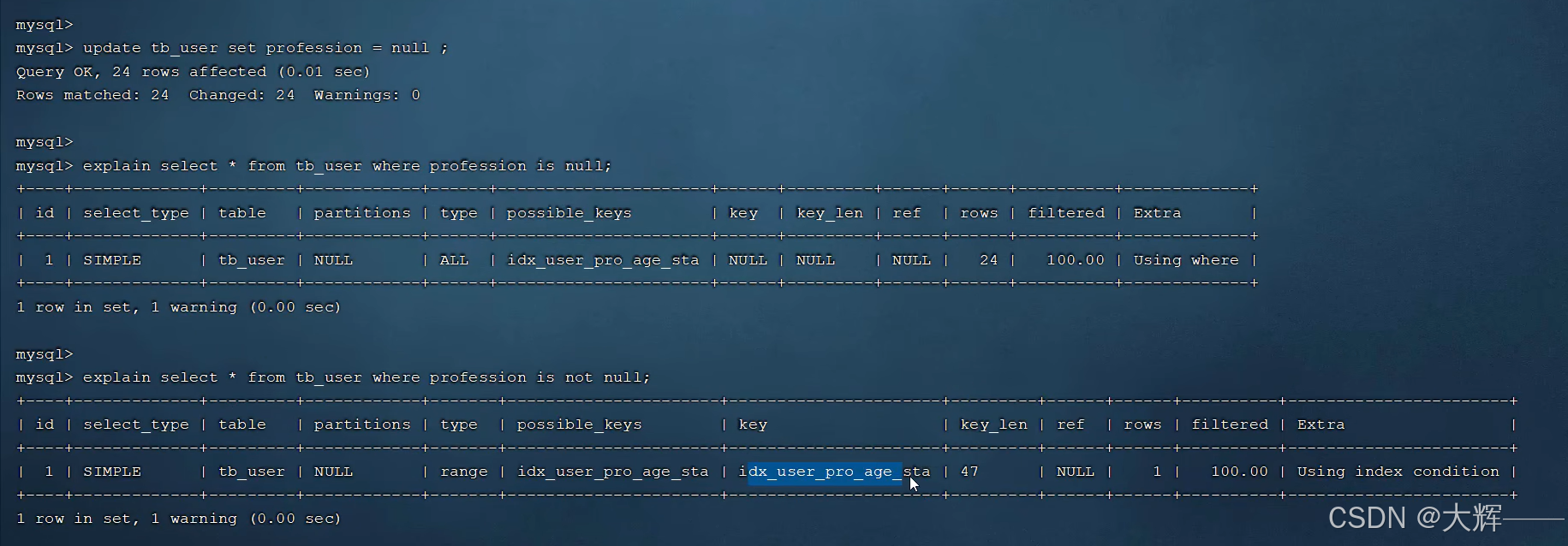Select the "Using where" Extra value
The image size is (1568, 546).
tap(1186, 260)
